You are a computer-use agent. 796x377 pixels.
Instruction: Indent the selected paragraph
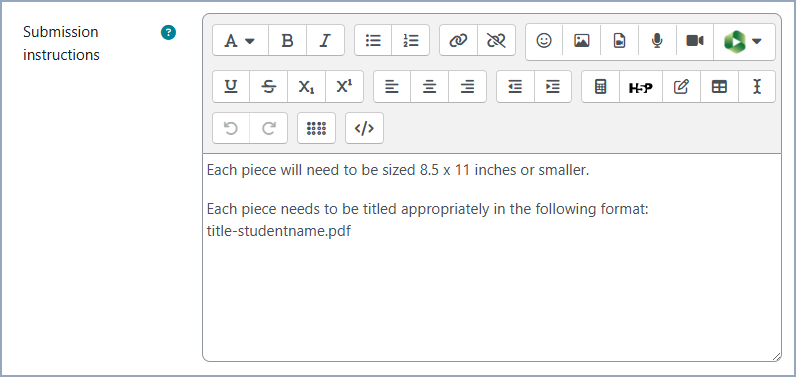click(553, 87)
